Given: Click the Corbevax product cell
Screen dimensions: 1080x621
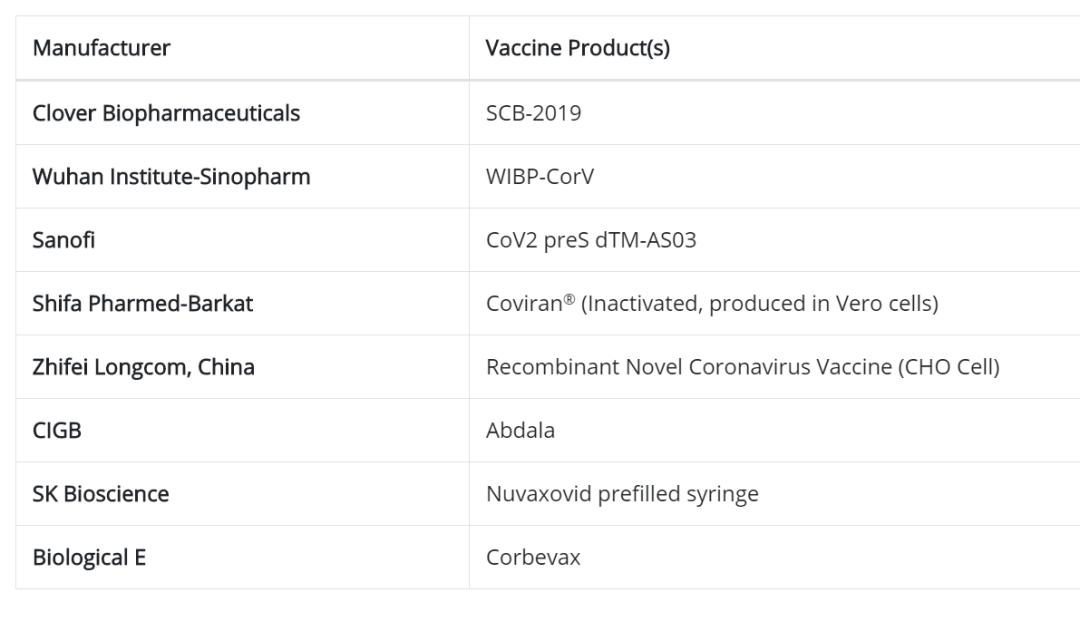Looking at the screenshot, I should 533,557.
